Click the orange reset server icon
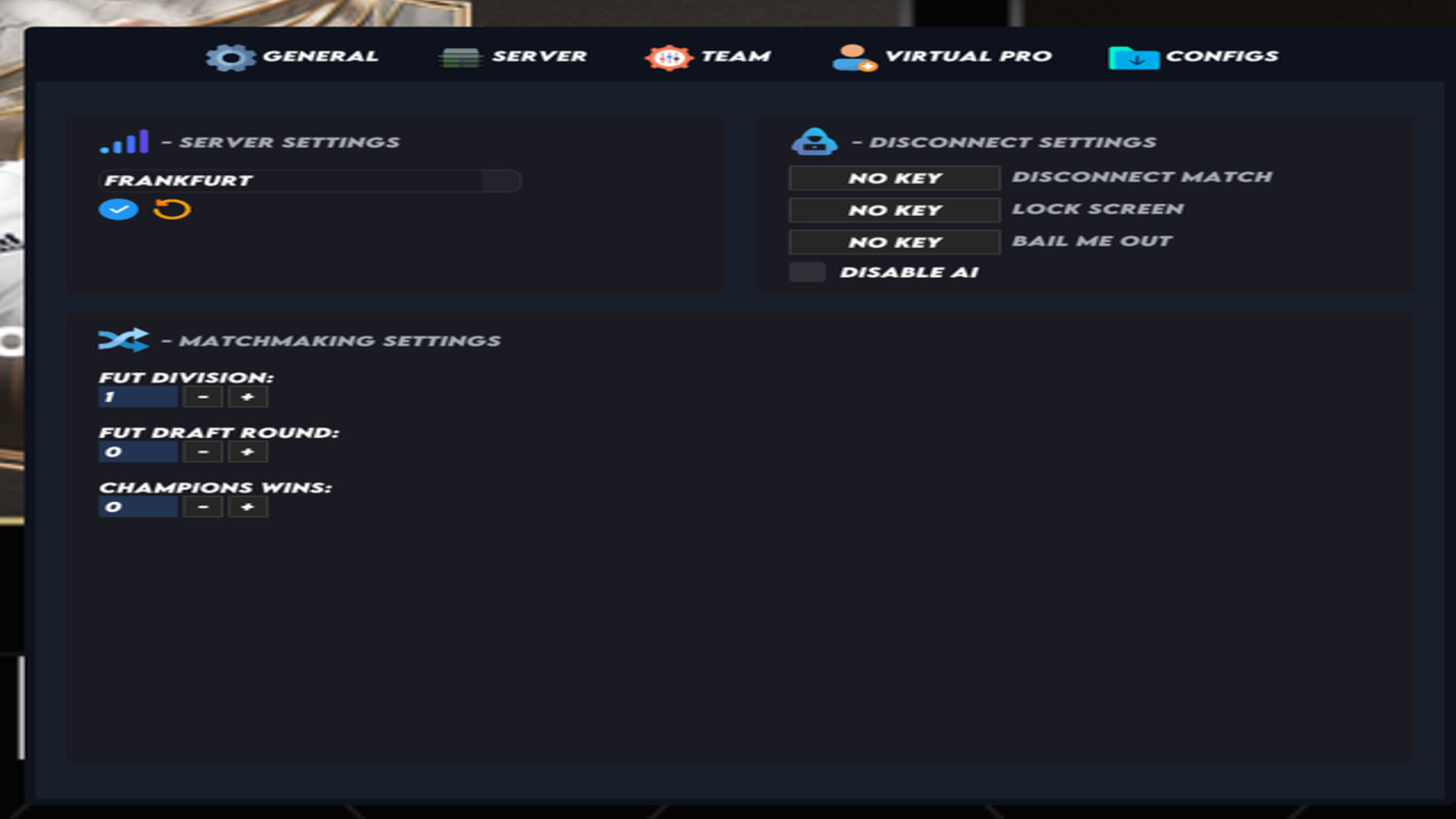The width and height of the screenshot is (1456, 819). tap(172, 209)
